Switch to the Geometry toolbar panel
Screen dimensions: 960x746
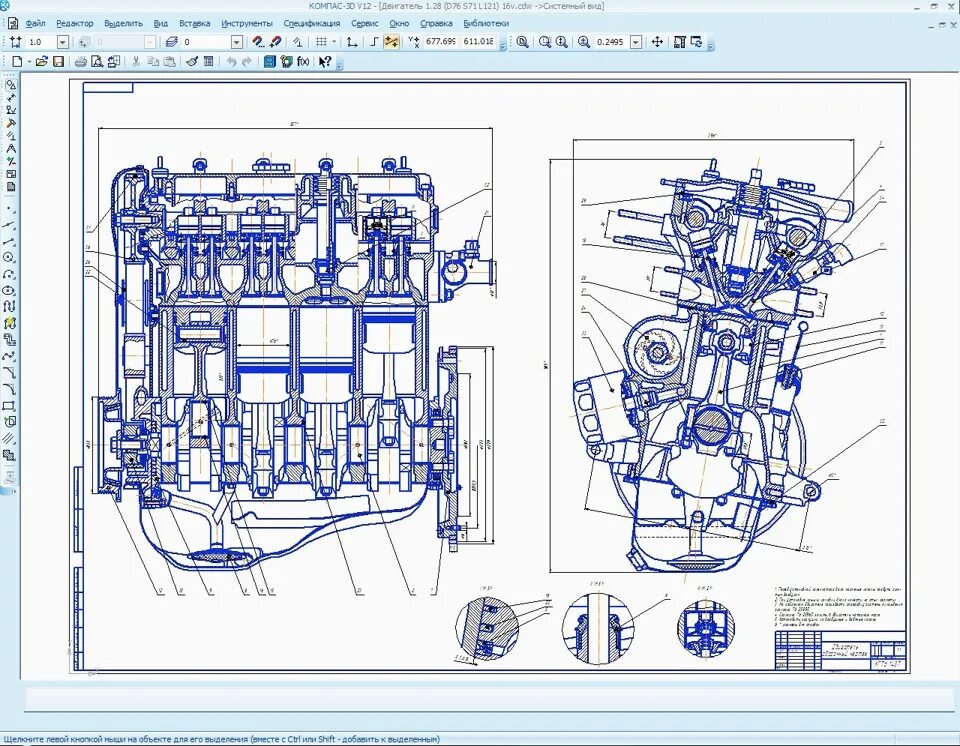[x=10, y=85]
